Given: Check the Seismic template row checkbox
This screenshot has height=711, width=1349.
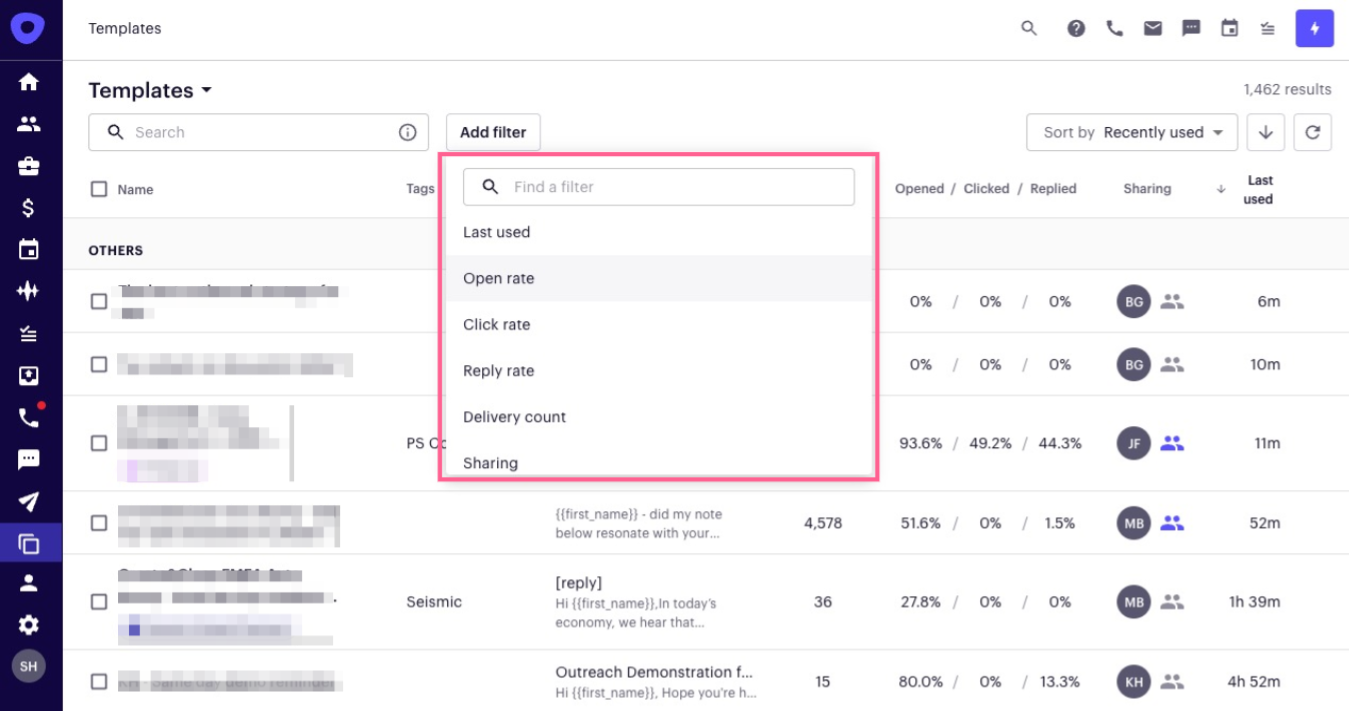Looking at the screenshot, I should click(99, 602).
